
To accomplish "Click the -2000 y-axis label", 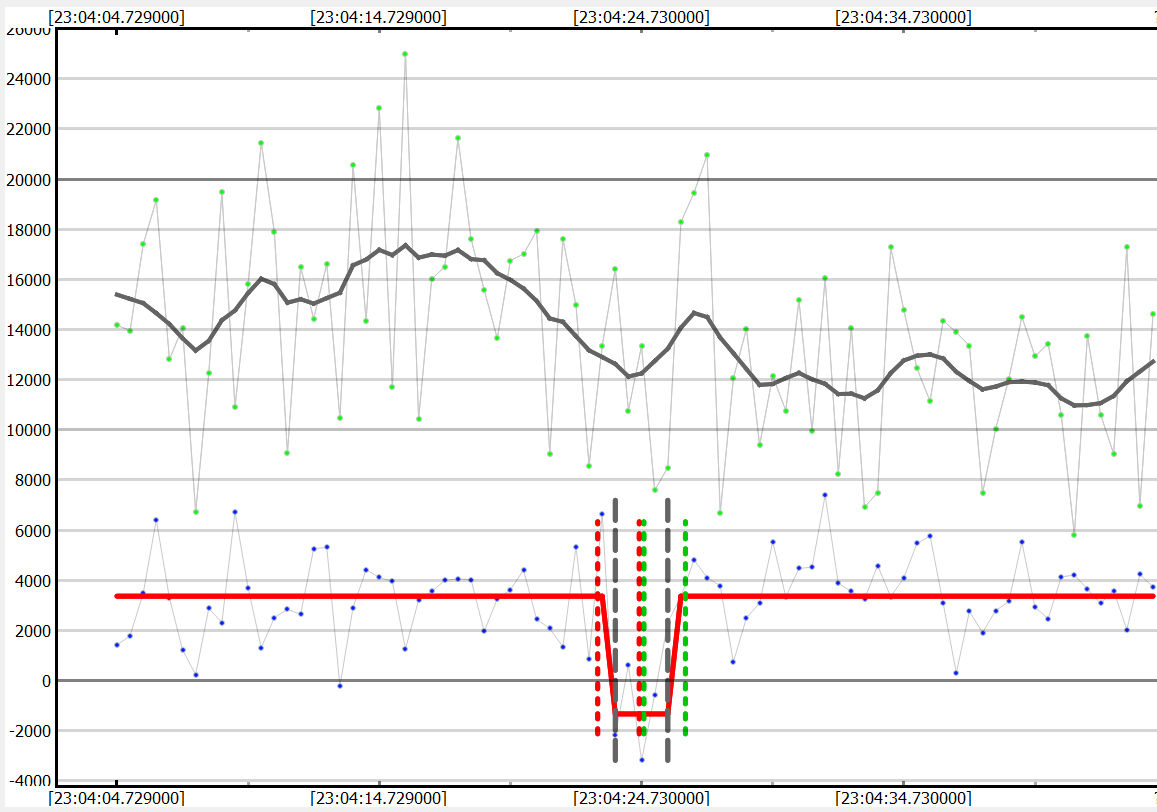I will coord(30,731).
